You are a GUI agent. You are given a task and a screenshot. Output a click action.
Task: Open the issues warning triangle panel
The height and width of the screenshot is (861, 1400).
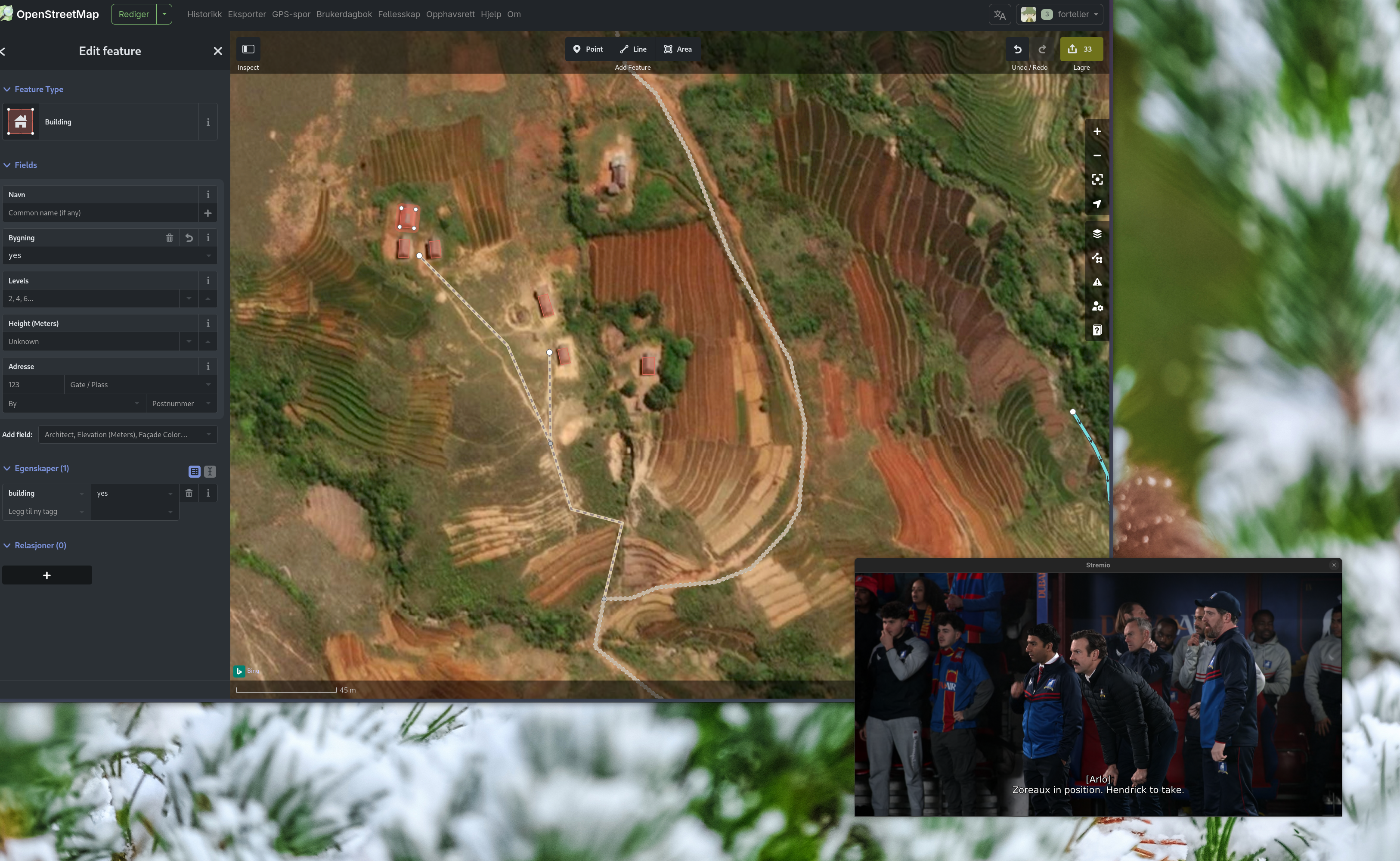(x=1096, y=283)
